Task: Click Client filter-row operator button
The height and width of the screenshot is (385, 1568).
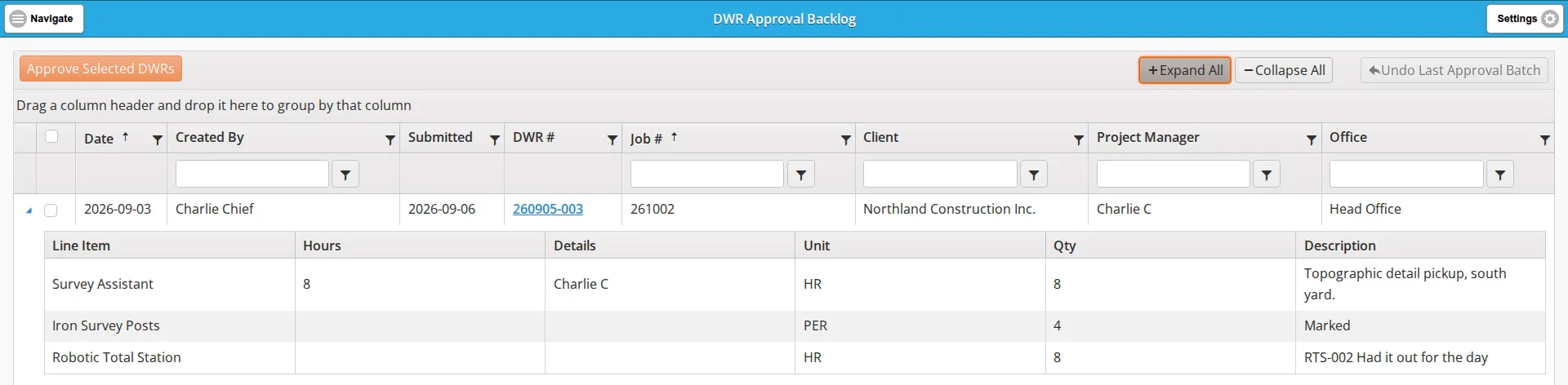Action: (x=1034, y=174)
